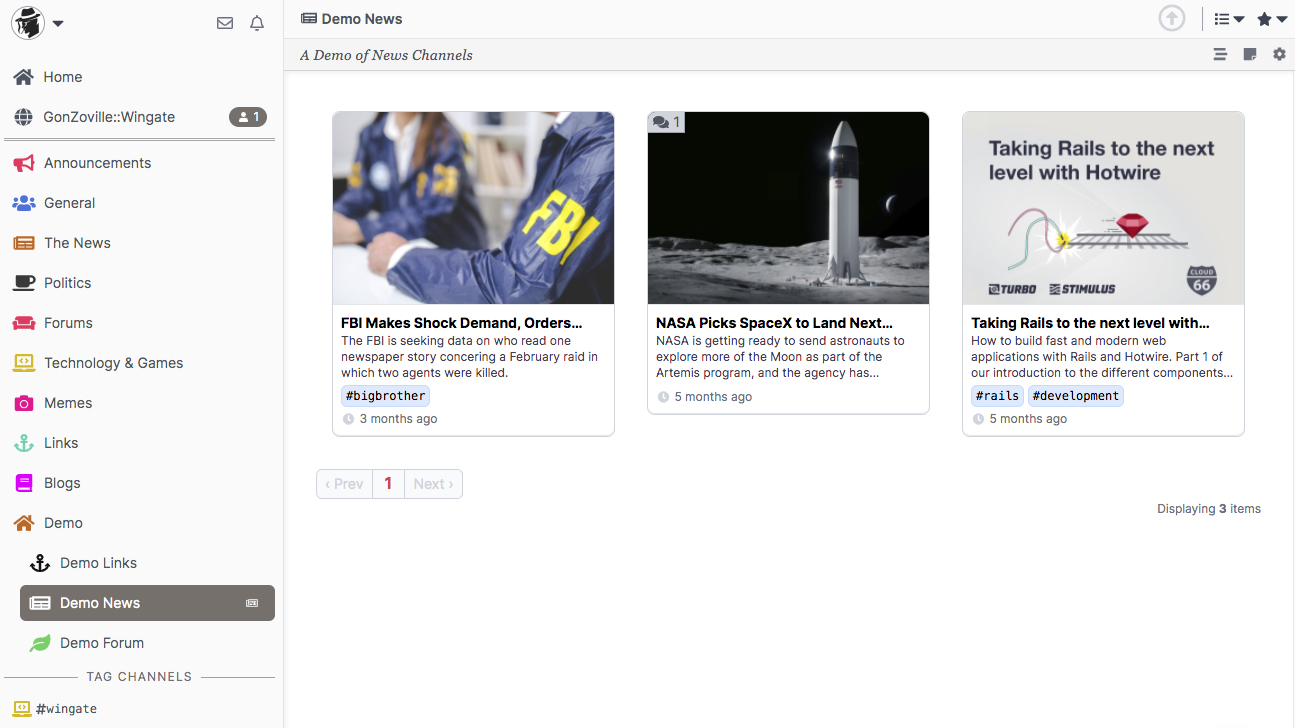Open the star favorites dropdown
Viewport: 1295px width, 728px height.
1271,19
